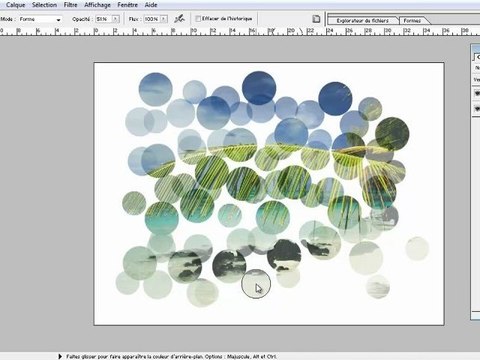
Task: Open the Fenêtre menu
Action: click(127, 5)
